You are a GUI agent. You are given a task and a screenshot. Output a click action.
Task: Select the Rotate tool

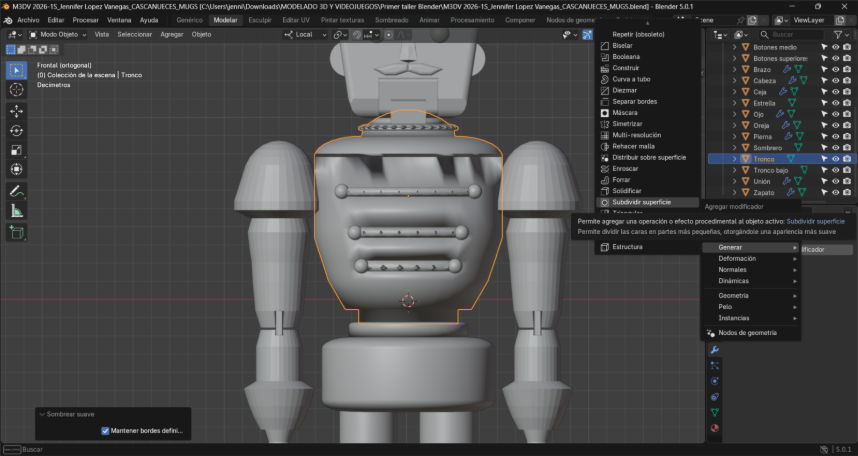click(x=16, y=130)
